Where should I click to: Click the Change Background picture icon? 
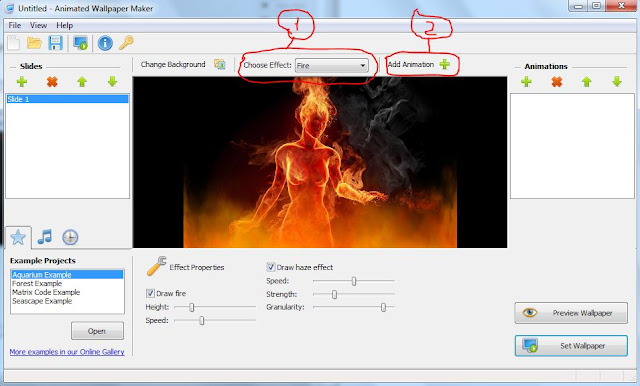220,64
